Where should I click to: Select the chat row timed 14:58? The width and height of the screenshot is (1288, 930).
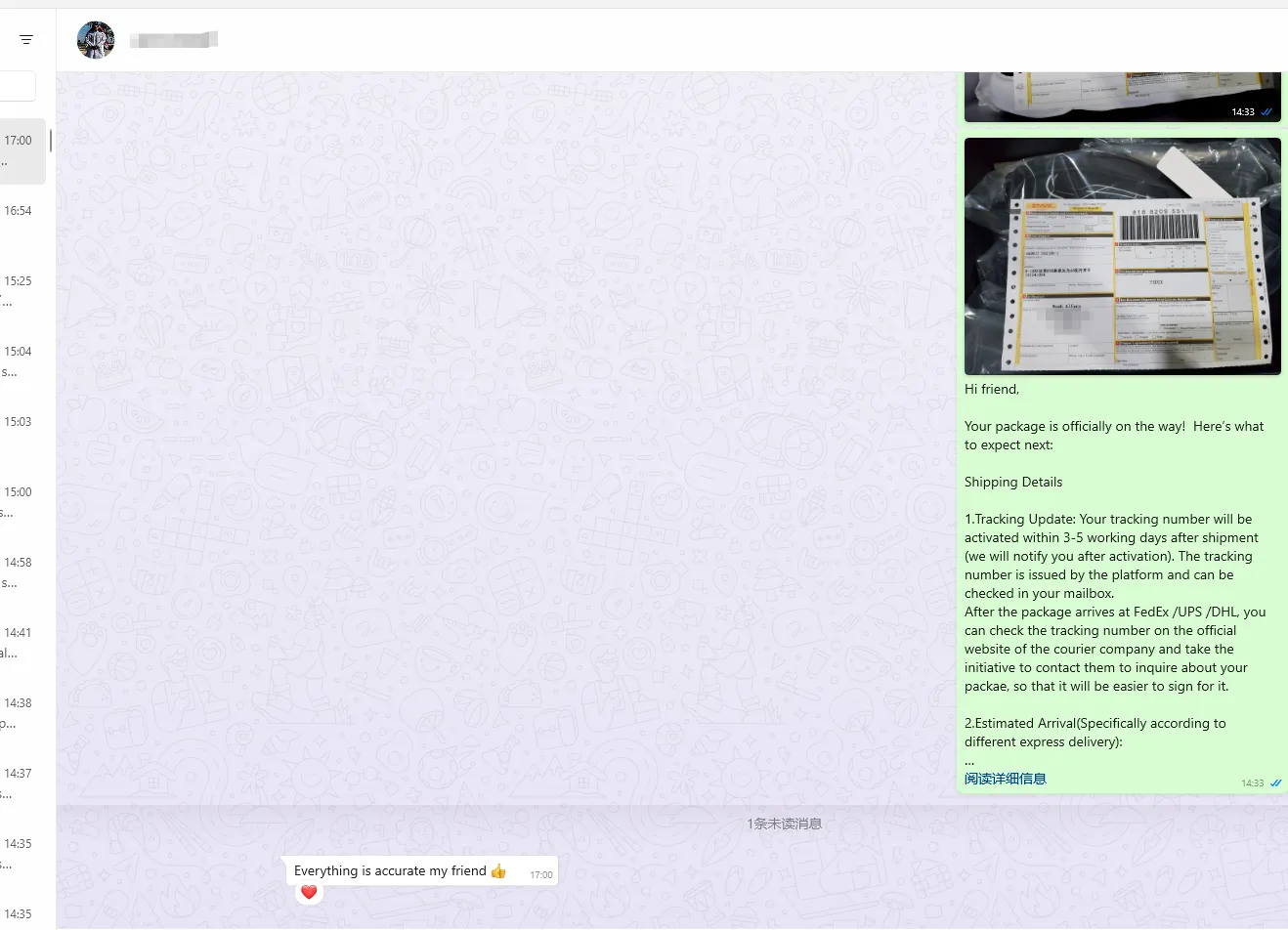22,571
